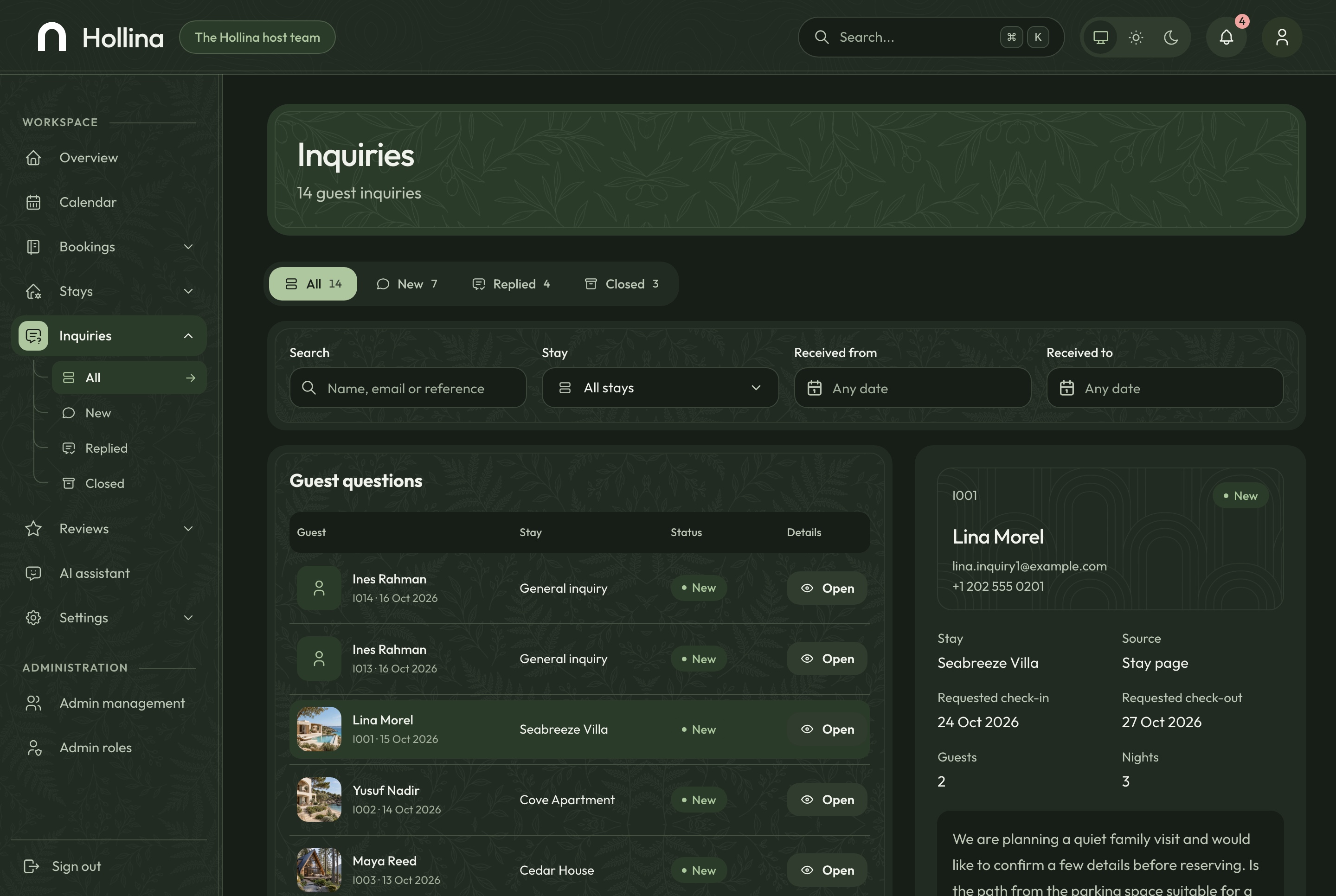Click the Sign out icon
Viewport: 1336px width, 896px height.
(32, 866)
